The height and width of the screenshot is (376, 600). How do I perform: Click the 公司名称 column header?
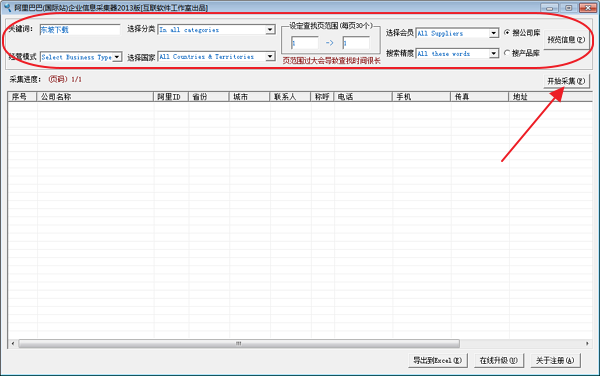[x=95, y=97]
